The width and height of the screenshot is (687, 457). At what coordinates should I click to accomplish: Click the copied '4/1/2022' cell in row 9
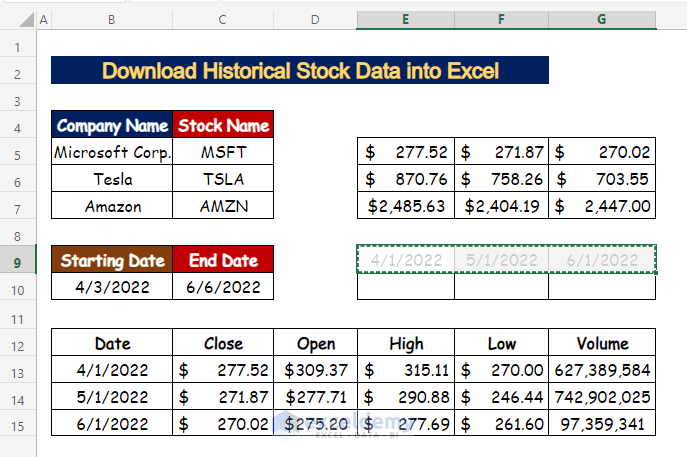(406, 260)
